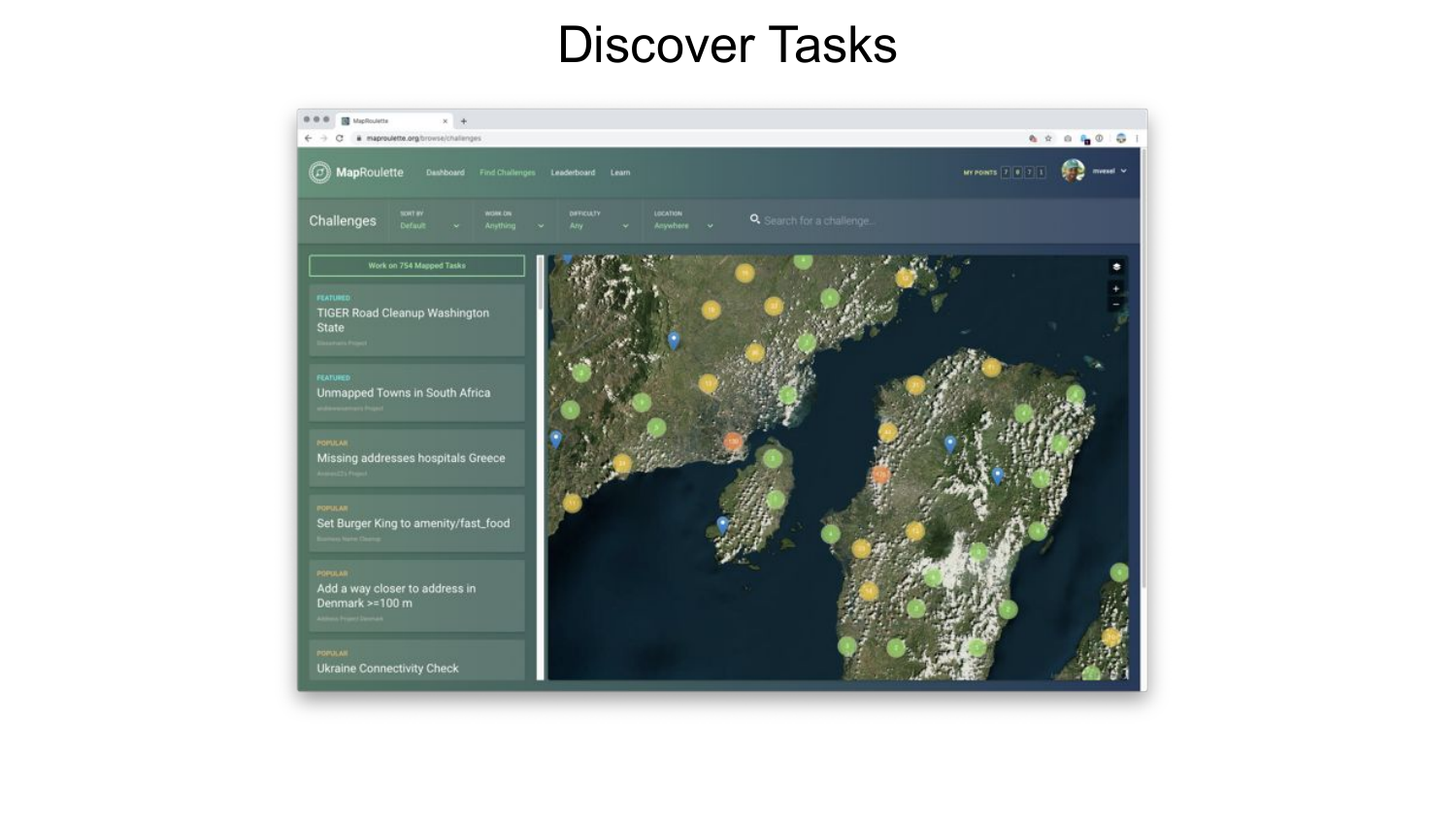Open the Dashboard nav item
The width and height of the screenshot is (1456, 819).
pos(446,173)
